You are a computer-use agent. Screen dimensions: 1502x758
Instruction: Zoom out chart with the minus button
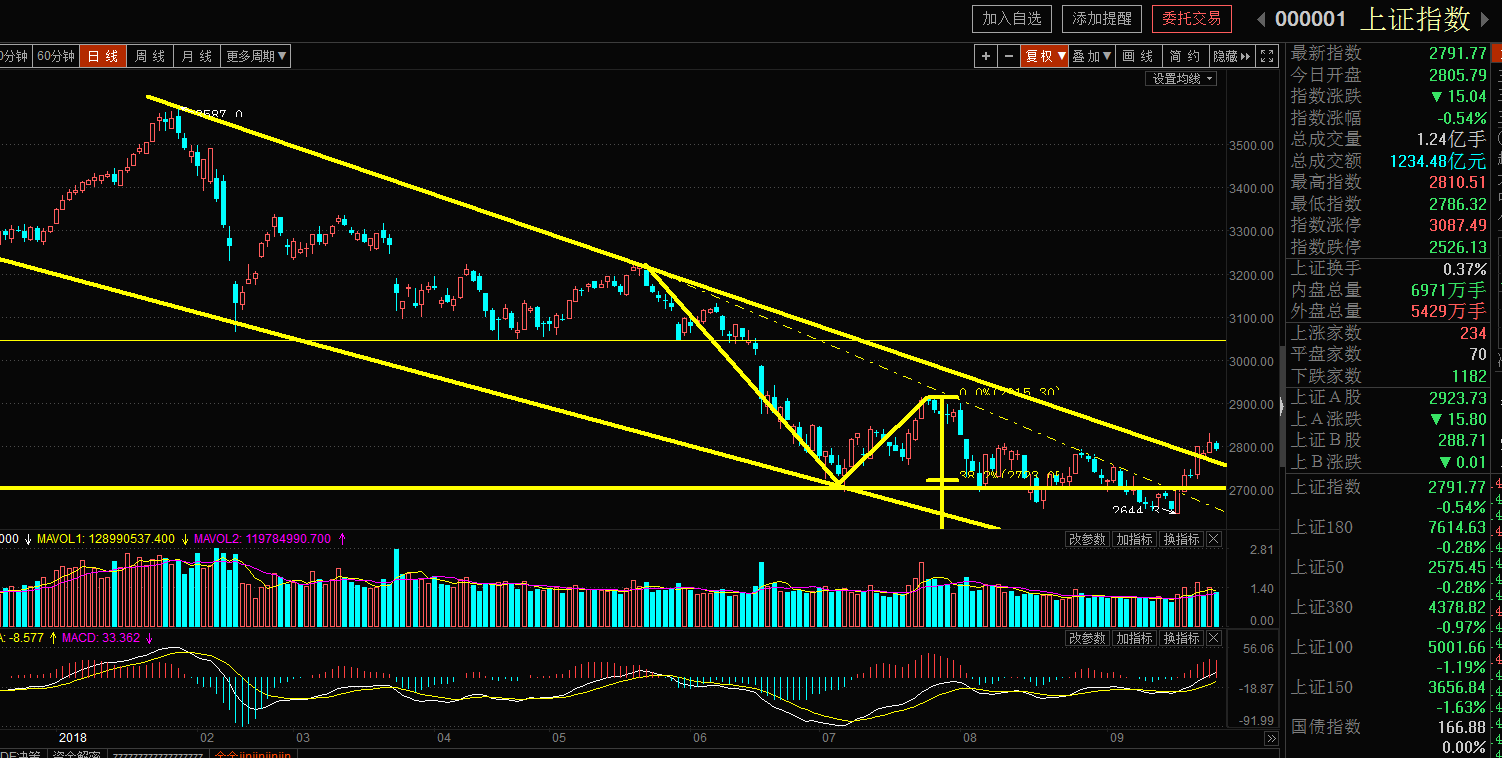(x=1009, y=56)
